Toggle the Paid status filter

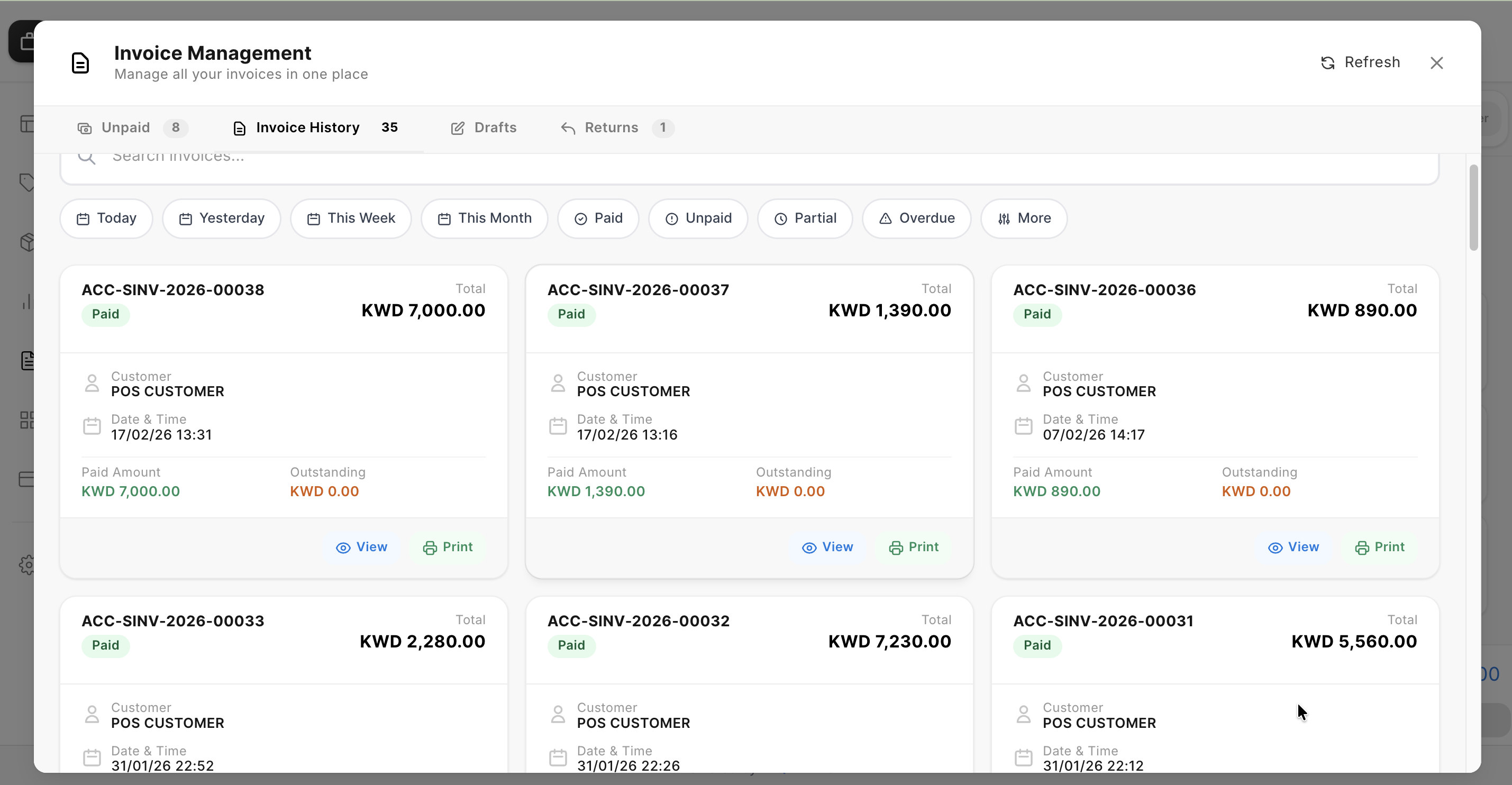pos(598,218)
